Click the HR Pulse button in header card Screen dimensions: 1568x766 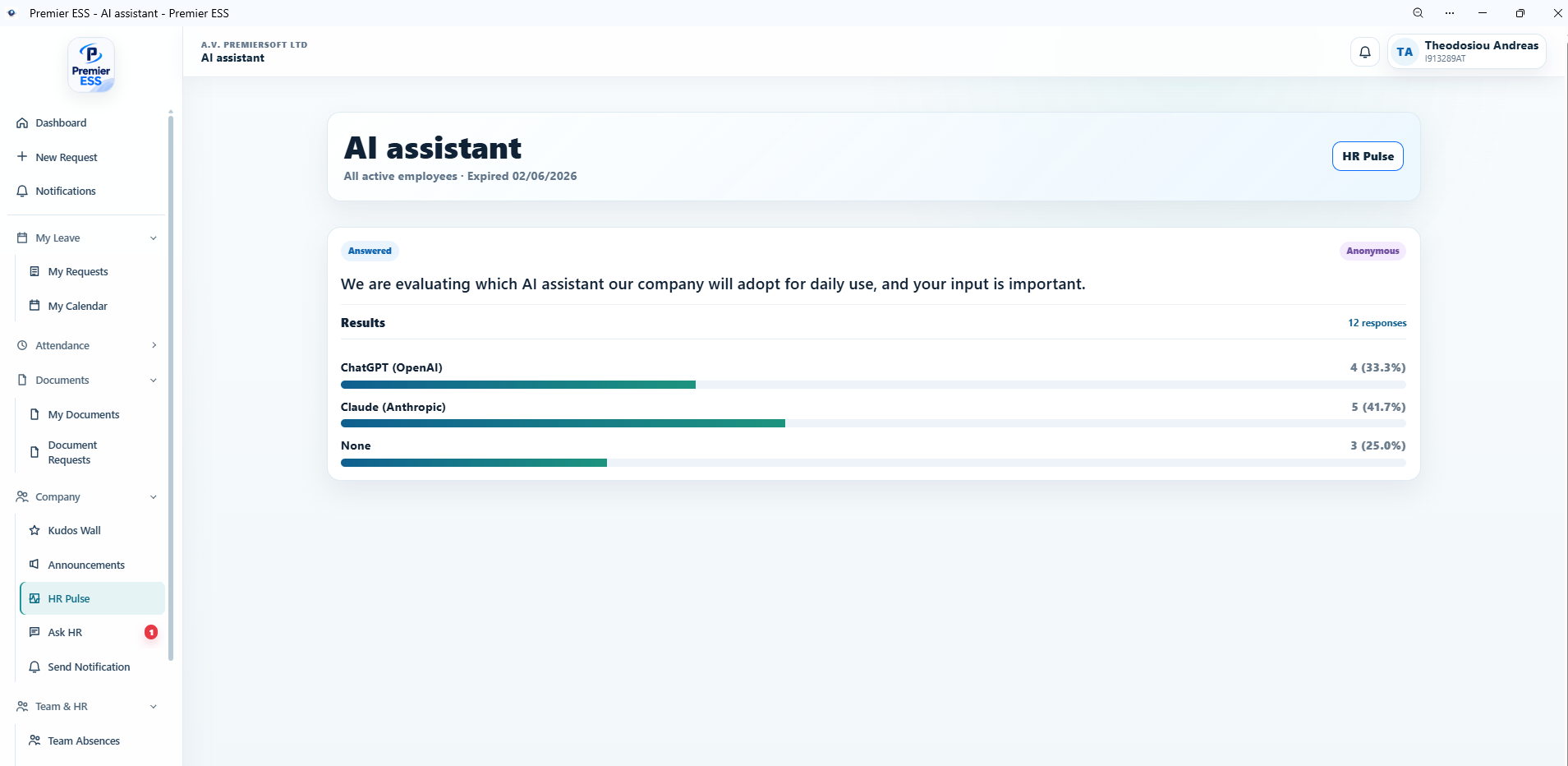coord(1368,156)
